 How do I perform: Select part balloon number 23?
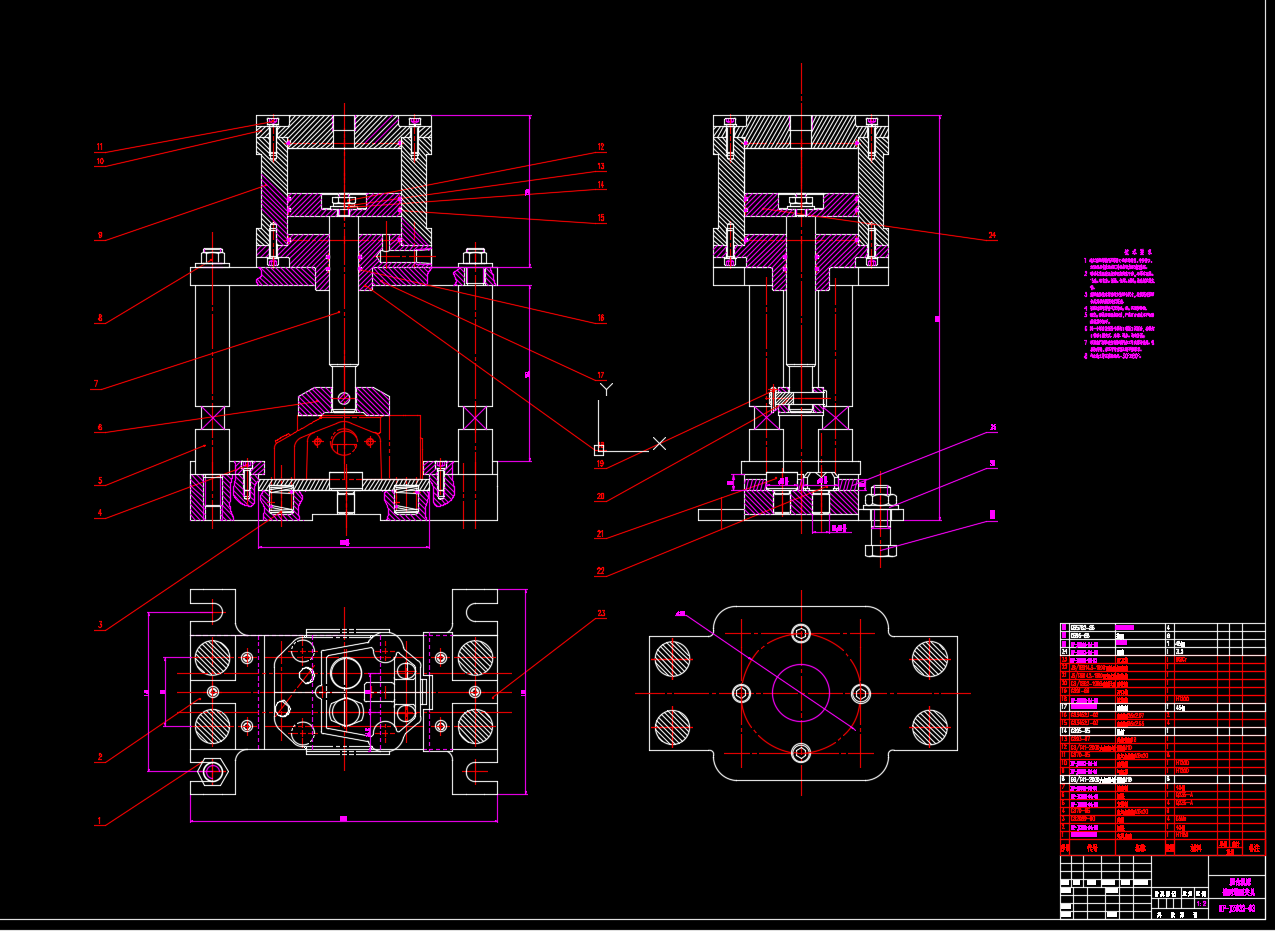click(601, 613)
